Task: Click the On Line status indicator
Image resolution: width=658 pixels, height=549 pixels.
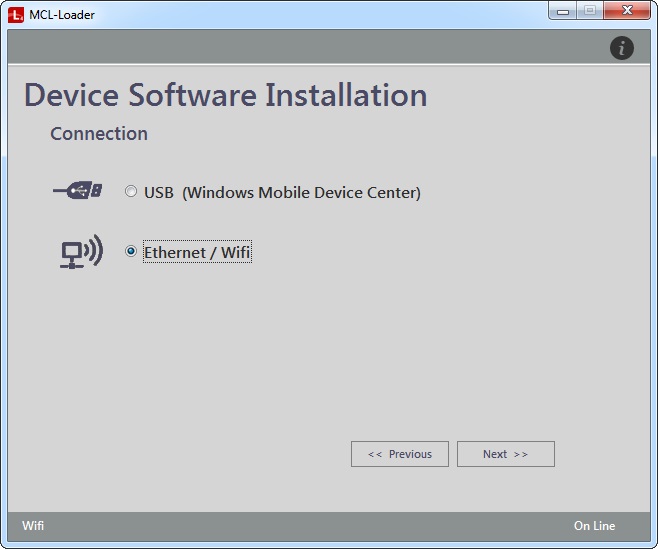Action: coord(594,525)
